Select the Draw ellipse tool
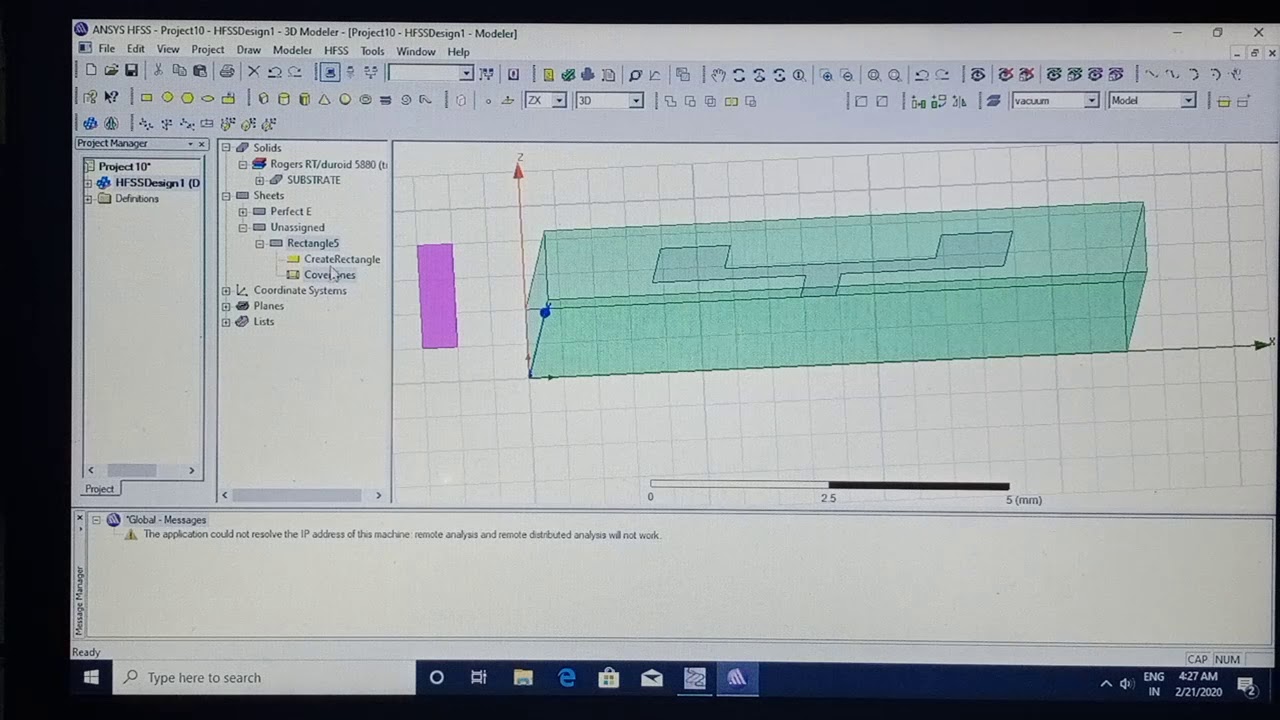This screenshot has width=1280, height=720. click(207, 99)
